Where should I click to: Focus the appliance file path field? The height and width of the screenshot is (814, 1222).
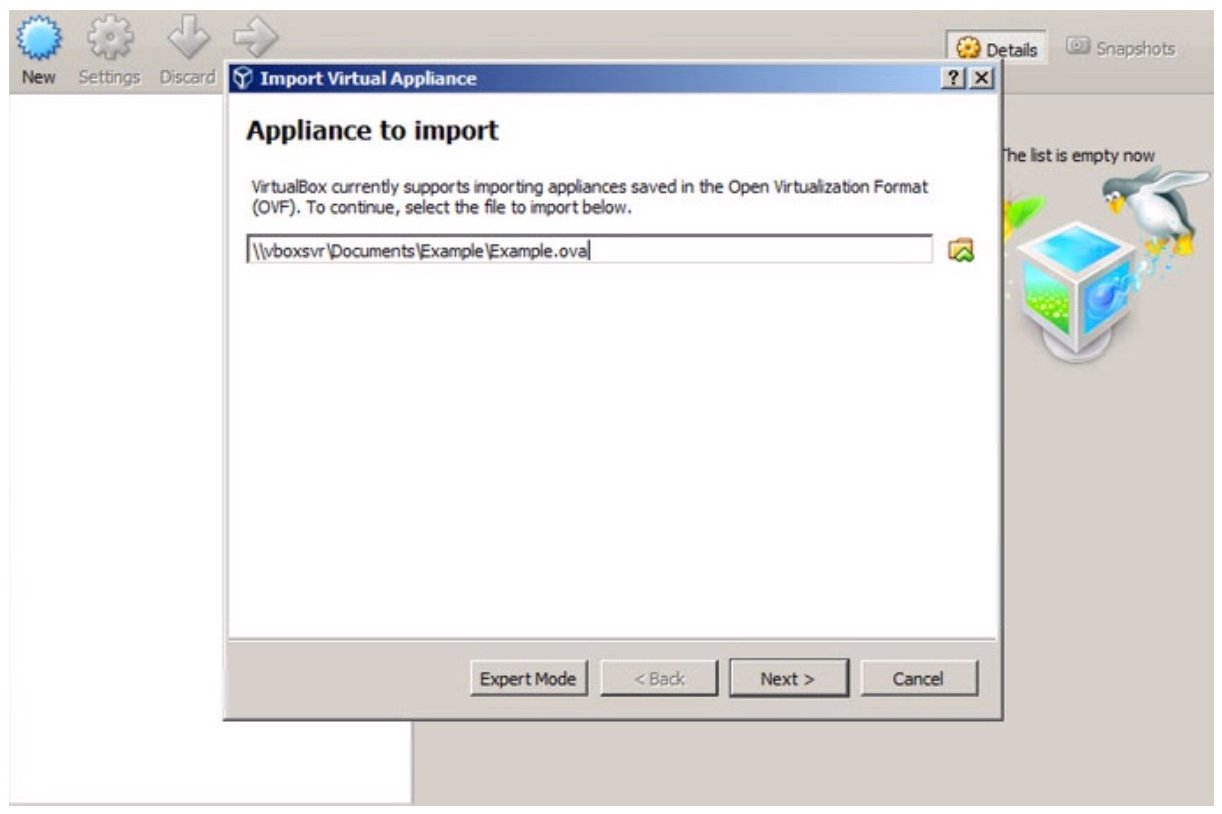pyautogui.click(x=590, y=250)
